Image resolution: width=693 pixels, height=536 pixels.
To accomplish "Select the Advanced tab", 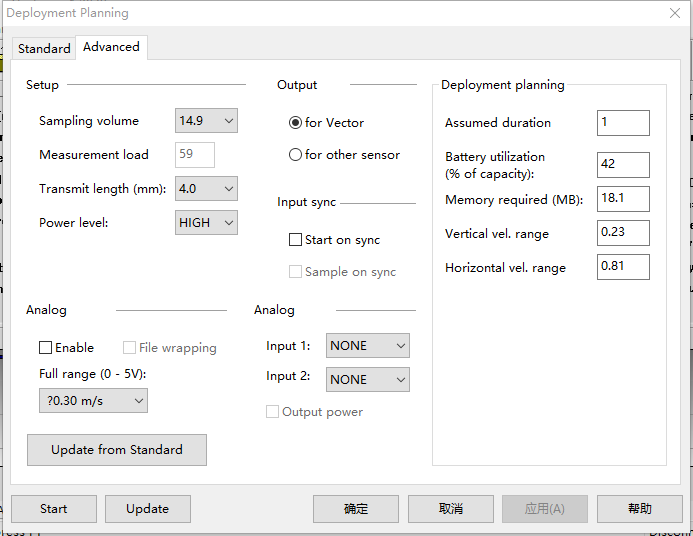I will click(111, 47).
